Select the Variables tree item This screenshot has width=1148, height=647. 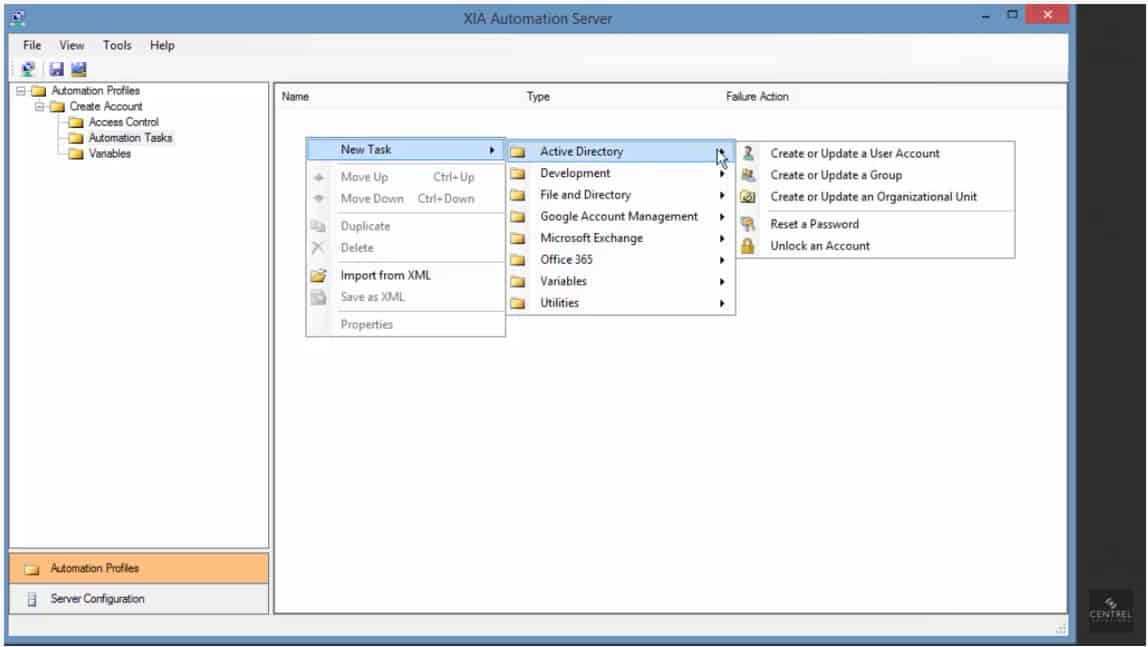[110, 154]
